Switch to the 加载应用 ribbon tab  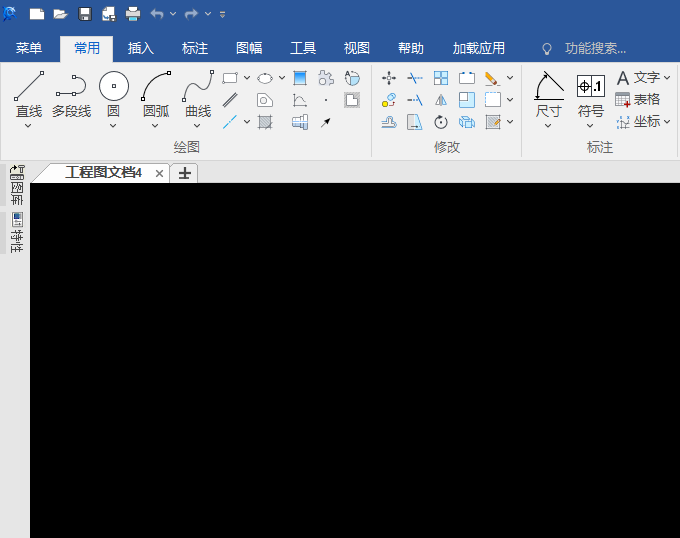point(479,48)
